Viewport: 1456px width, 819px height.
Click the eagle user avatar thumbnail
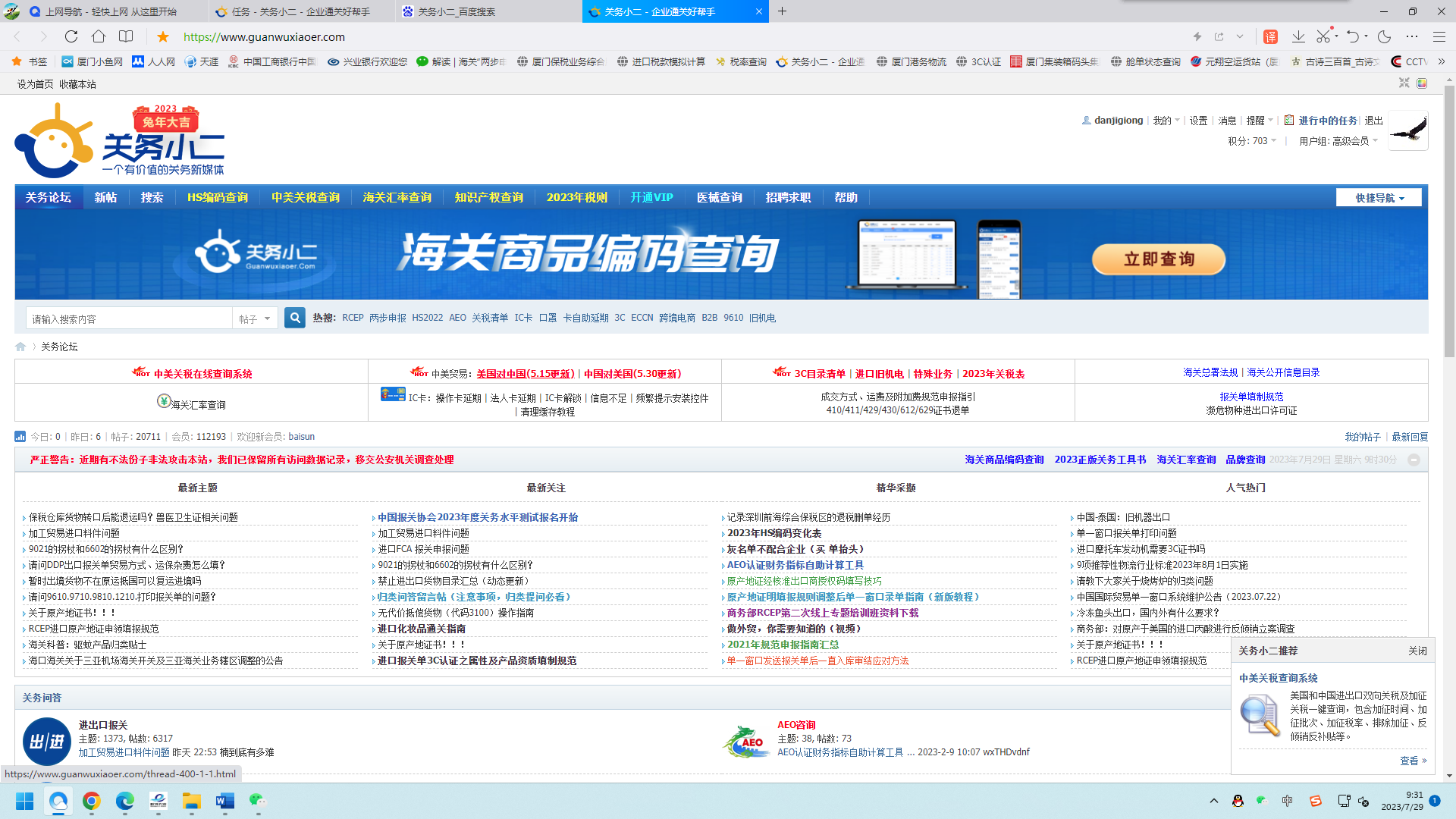click(x=1408, y=130)
